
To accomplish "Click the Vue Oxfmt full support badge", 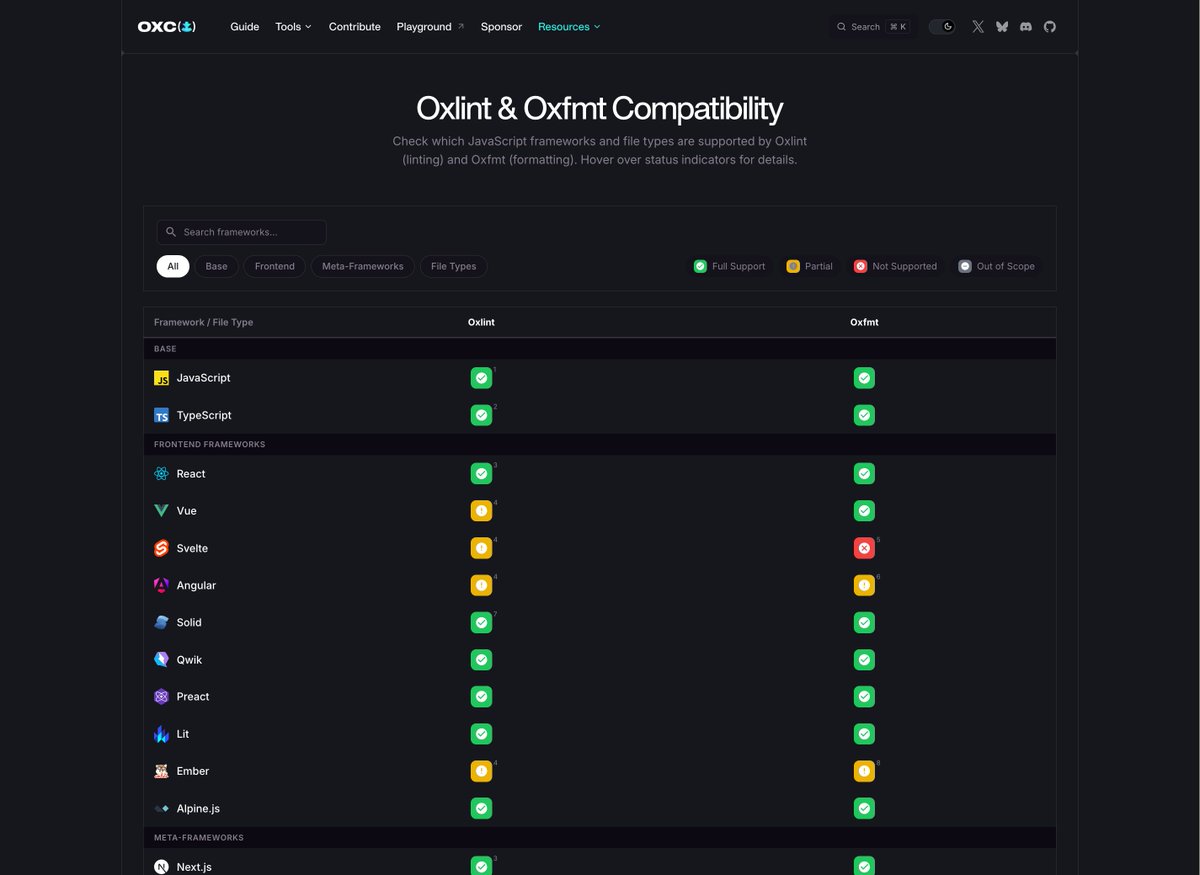I will point(864,511).
